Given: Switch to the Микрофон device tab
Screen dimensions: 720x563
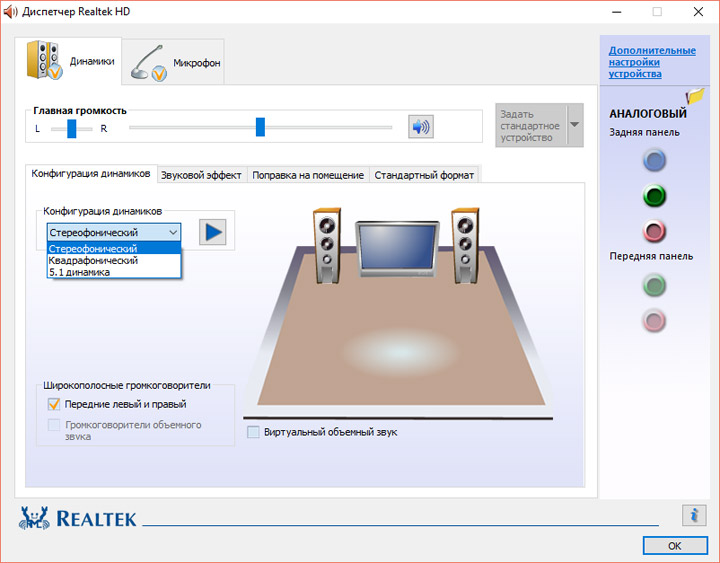Looking at the screenshot, I should pos(173,62).
